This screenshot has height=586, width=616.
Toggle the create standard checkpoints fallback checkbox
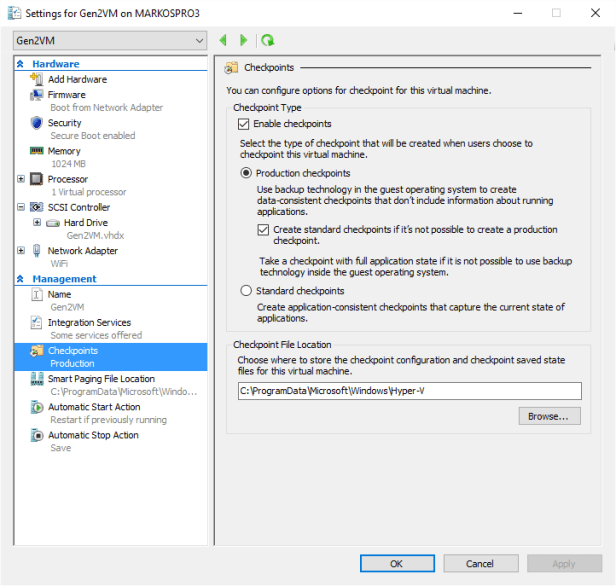(x=263, y=230)
